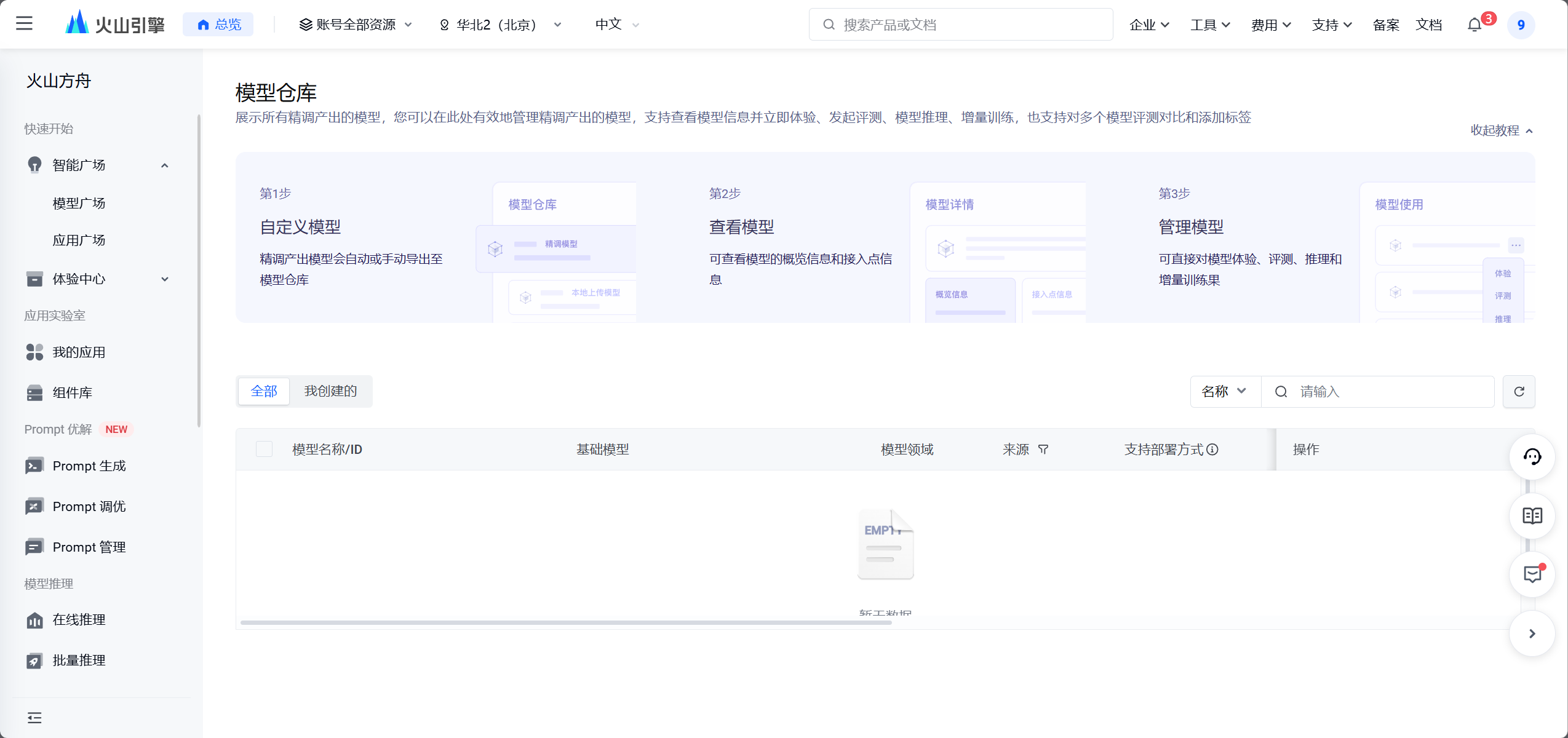The width and height of the screenshot is (1568, 738).
Task: Collapse the sidebar using the bottom icon
Action: click(x=34, y=718)
